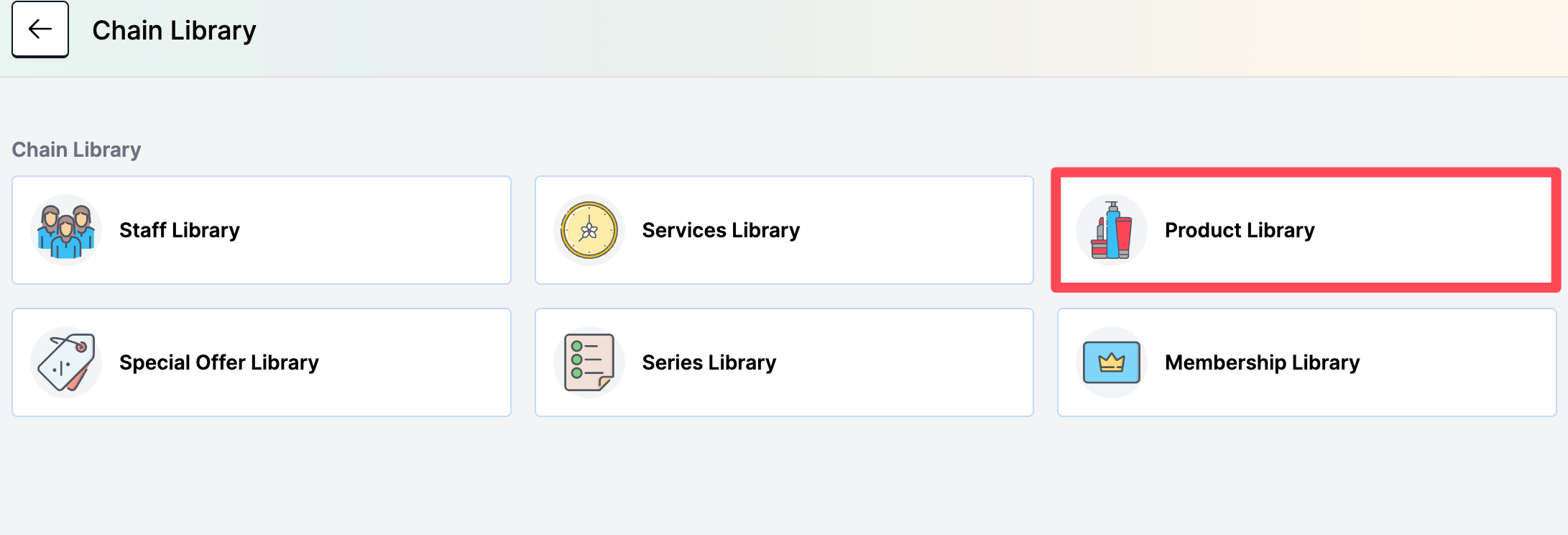Screen dimensions: 1568x535
Task: Click empty area of Special Offer Library card
Action: coord(417,362)
